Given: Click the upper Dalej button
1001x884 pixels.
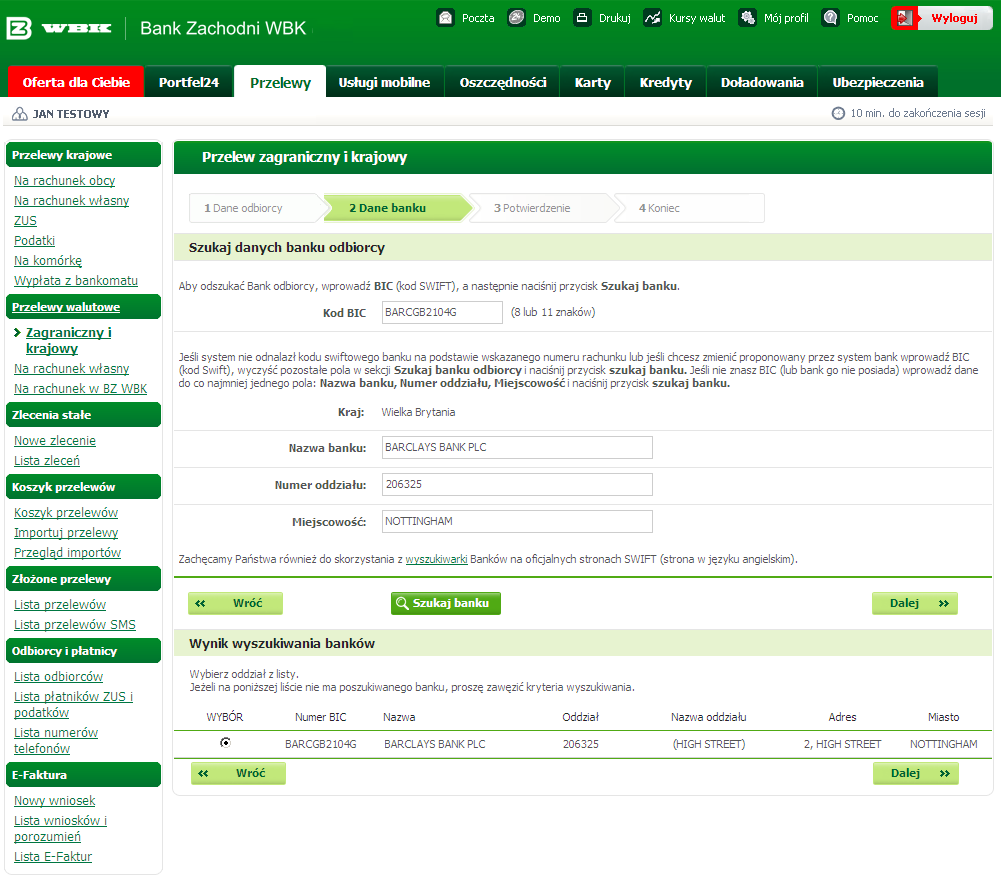Looking at the screenshot, I should (x=915, y=603).
